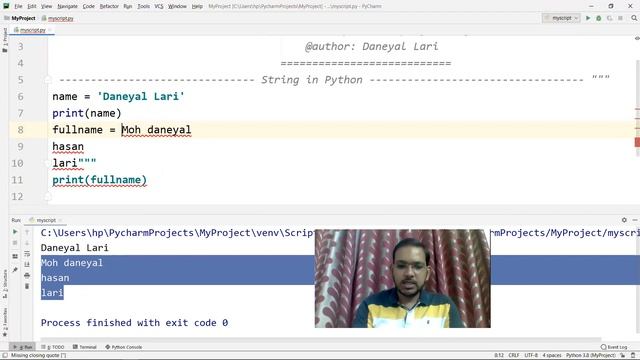The height and width of the screenshot is (360, 640).
Task: Switch to the Run tool window tab
Action: coord(23,347)
